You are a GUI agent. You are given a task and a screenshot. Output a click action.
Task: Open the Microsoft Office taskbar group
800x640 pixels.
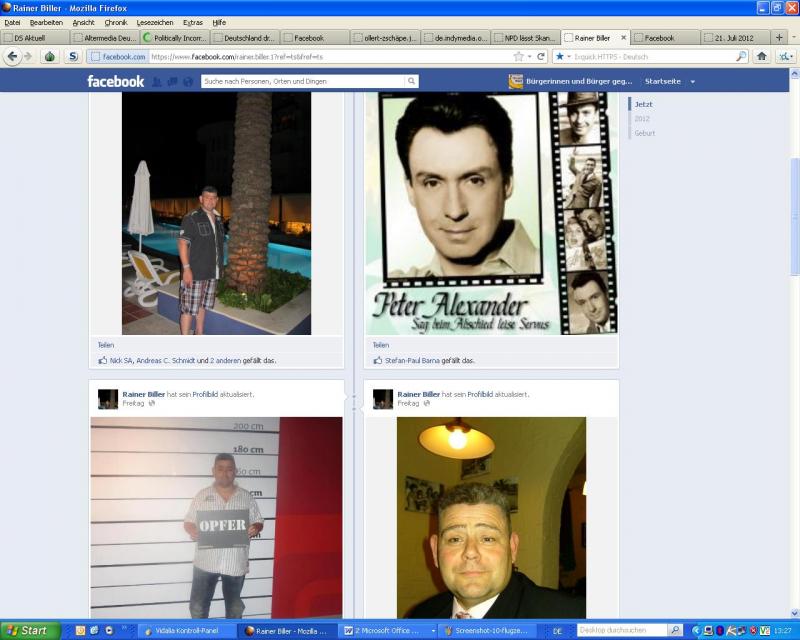pos(389,631)
